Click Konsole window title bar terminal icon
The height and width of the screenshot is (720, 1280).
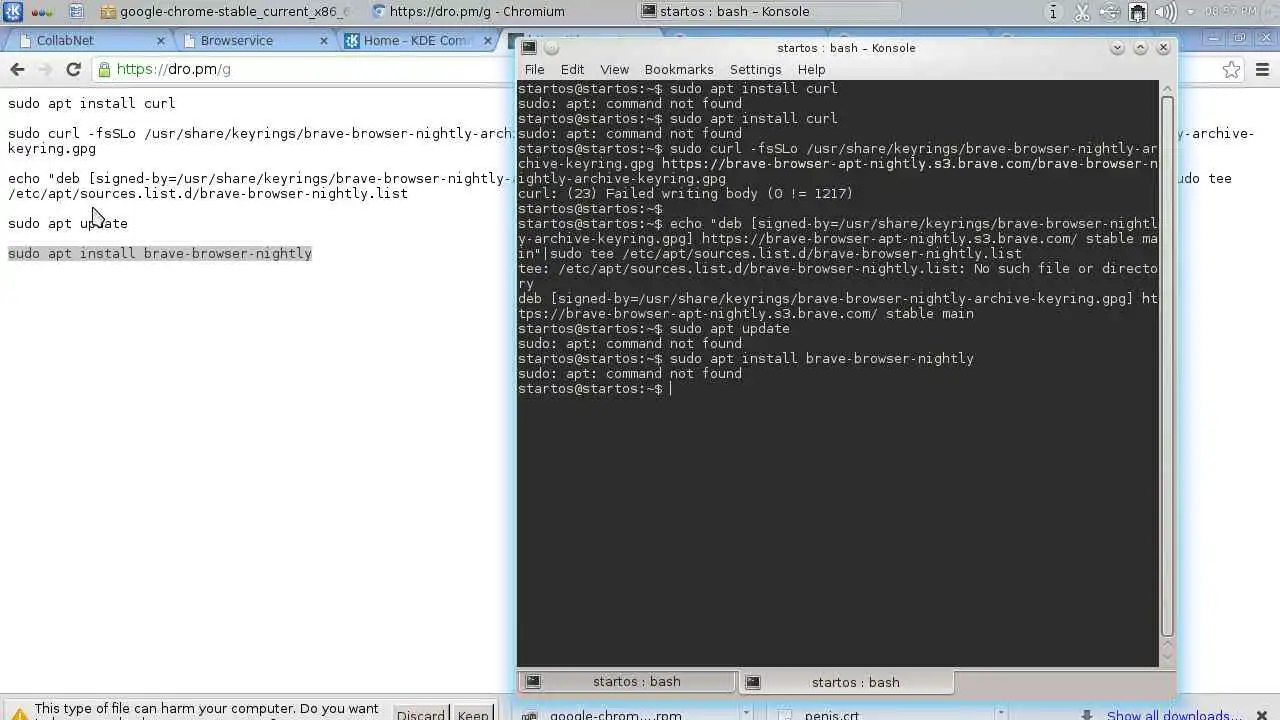pos(529,47)
